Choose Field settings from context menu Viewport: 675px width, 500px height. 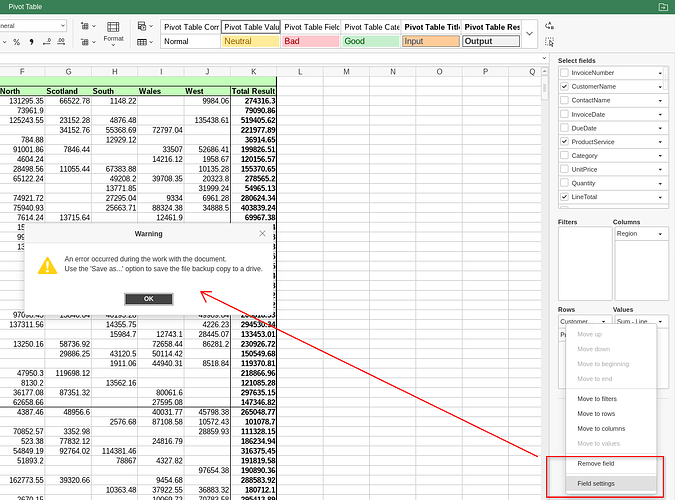tap(597, 484)
